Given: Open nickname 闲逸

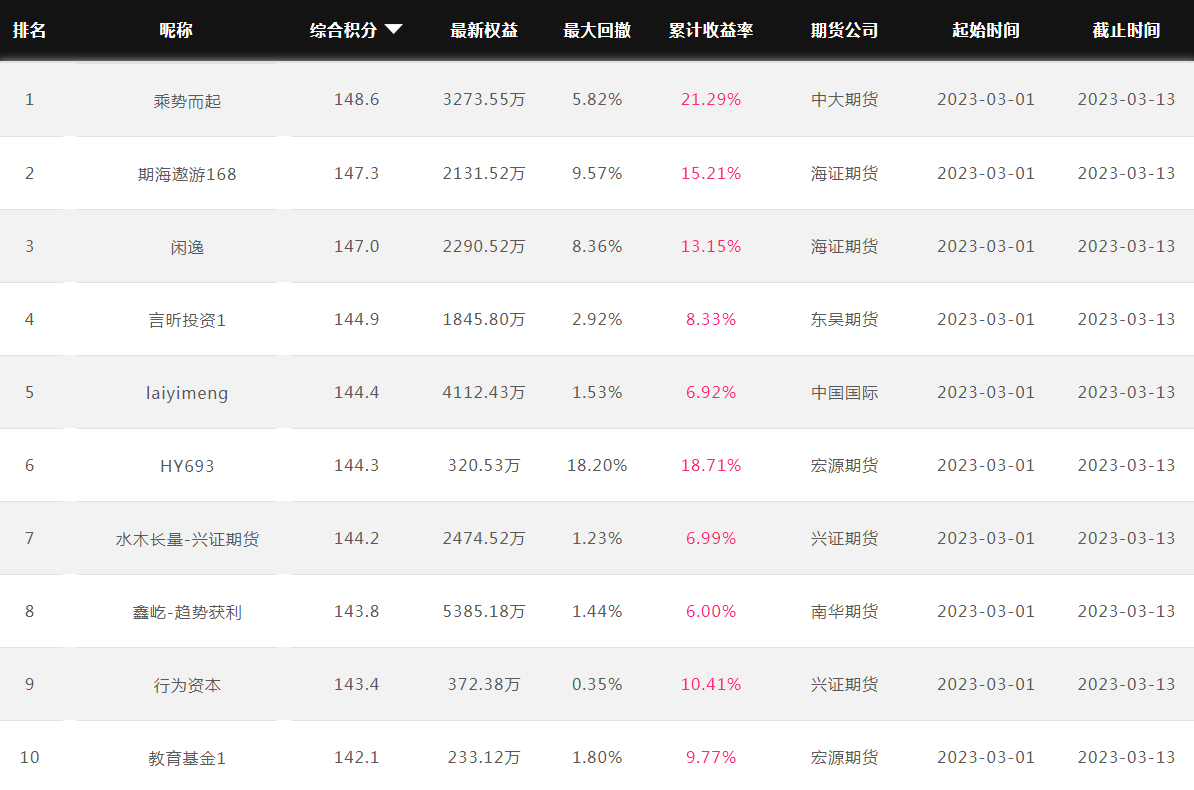Looking at the screenshot, I should [x=187, y=248].
